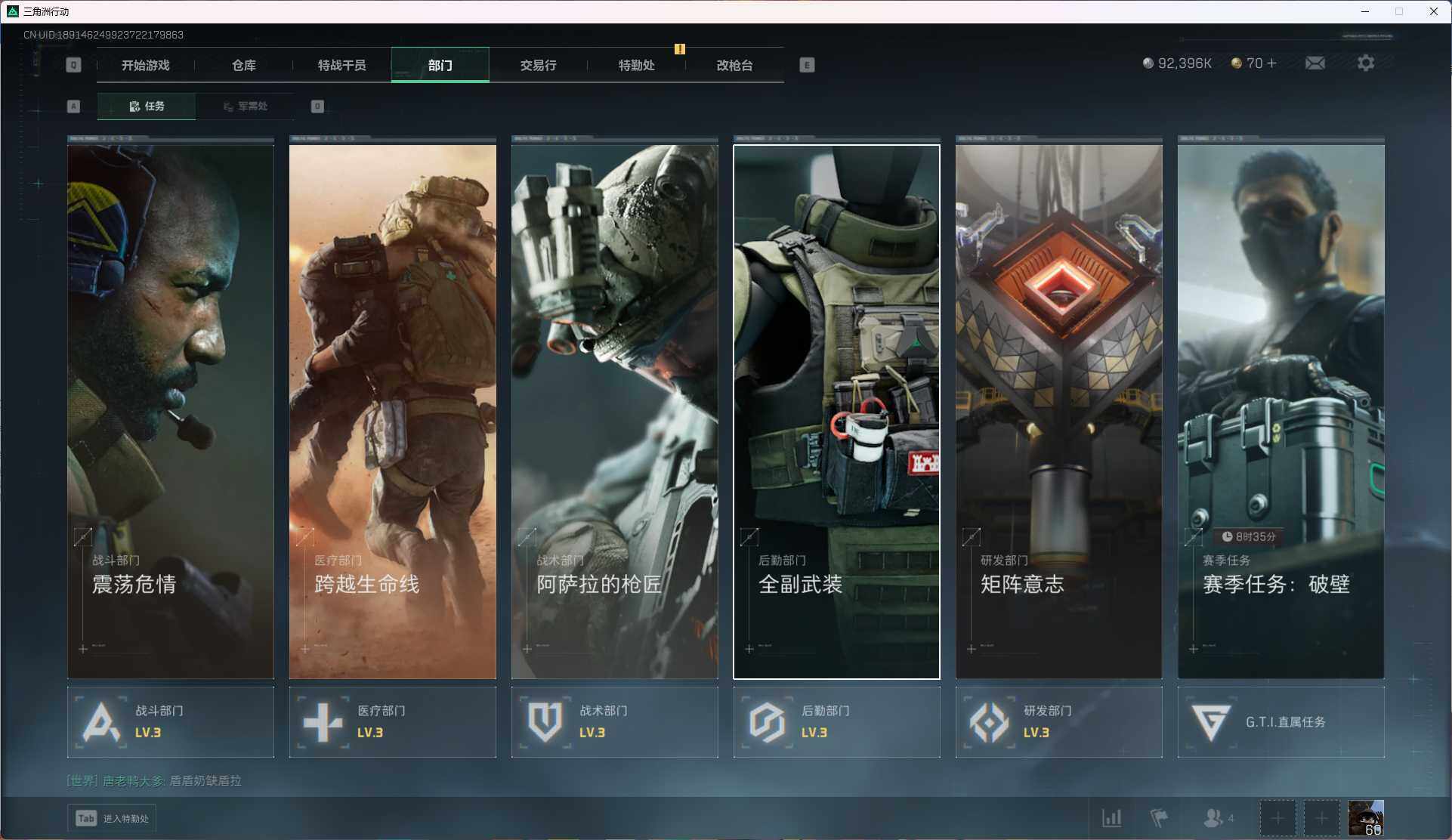Click the silver currency icon

click(x=1148, y=63)
